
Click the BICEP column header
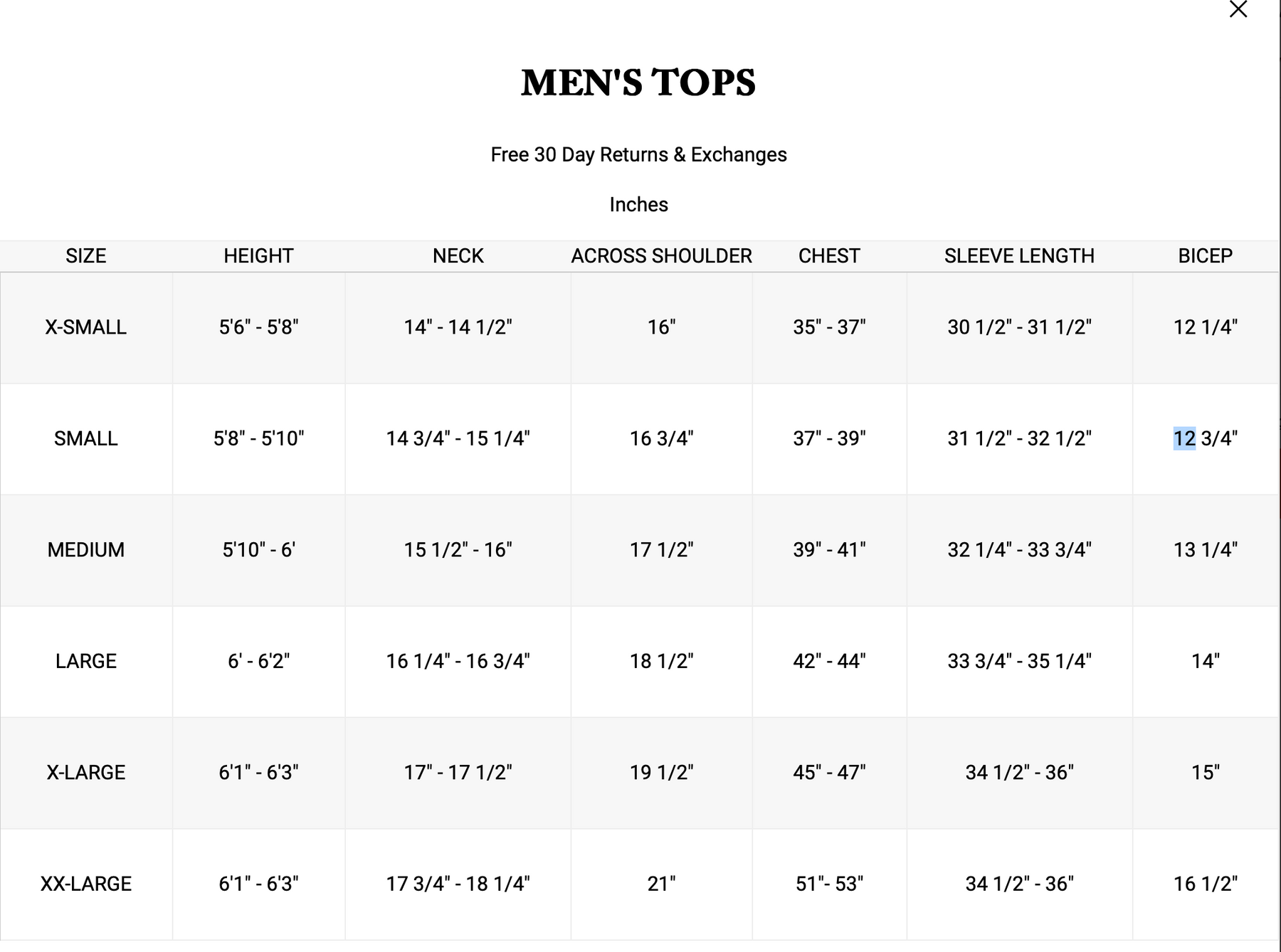point(1205,256)
